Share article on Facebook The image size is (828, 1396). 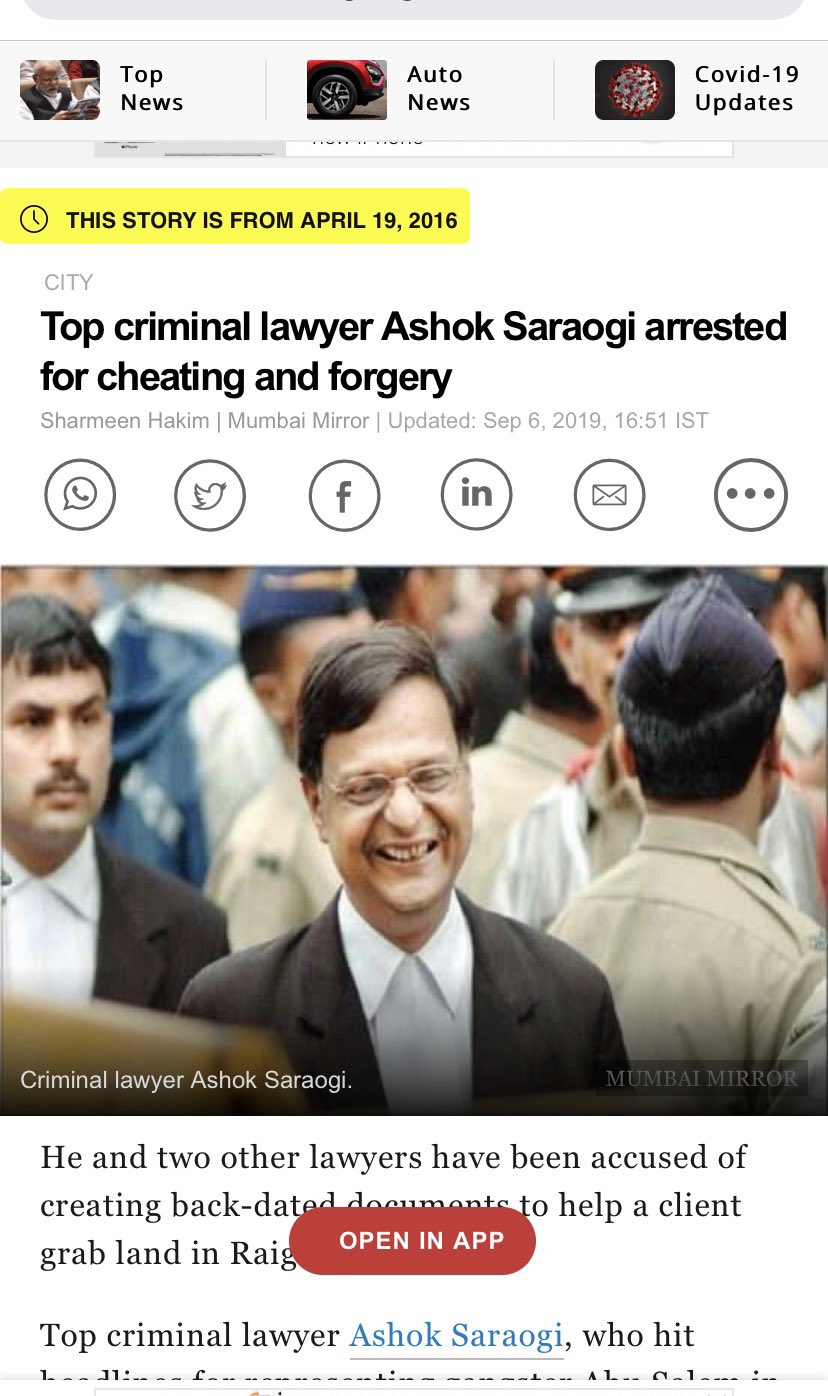[344, 494]
